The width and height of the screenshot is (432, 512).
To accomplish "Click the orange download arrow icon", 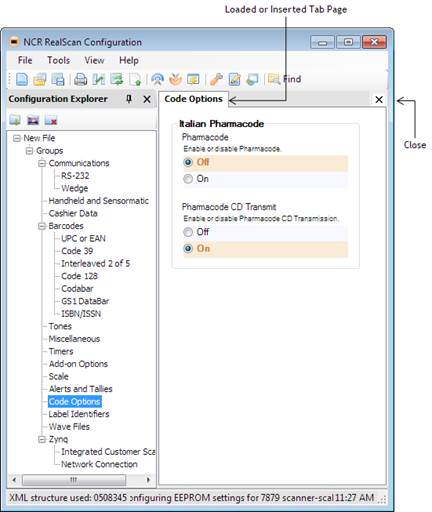I will point(175,79).
